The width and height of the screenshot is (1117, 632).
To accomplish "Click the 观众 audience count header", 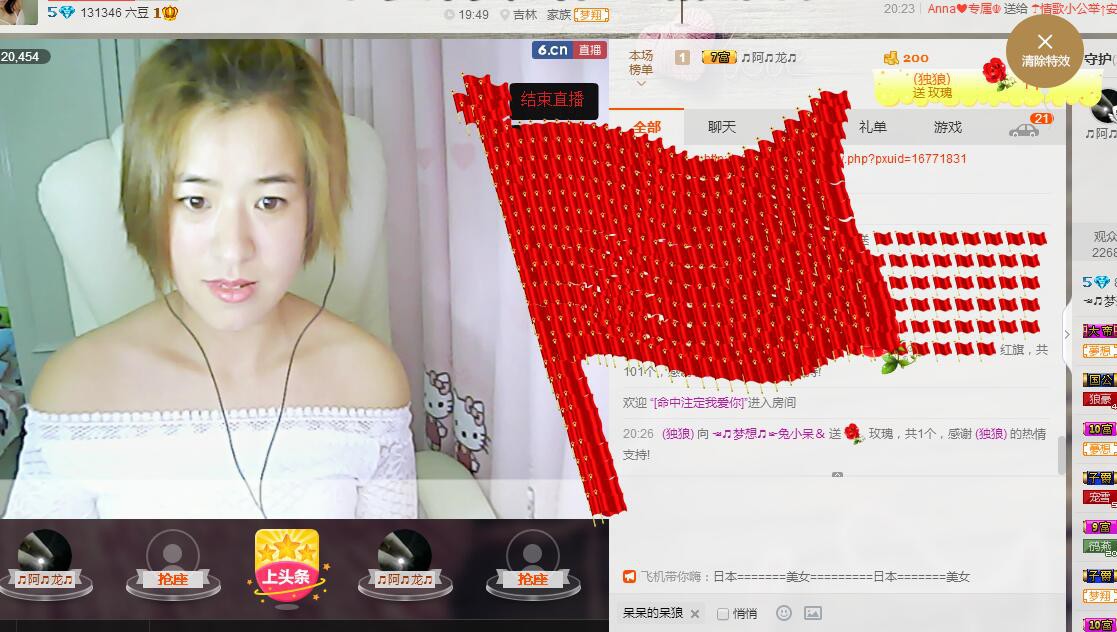I will tap(1105, 244).
